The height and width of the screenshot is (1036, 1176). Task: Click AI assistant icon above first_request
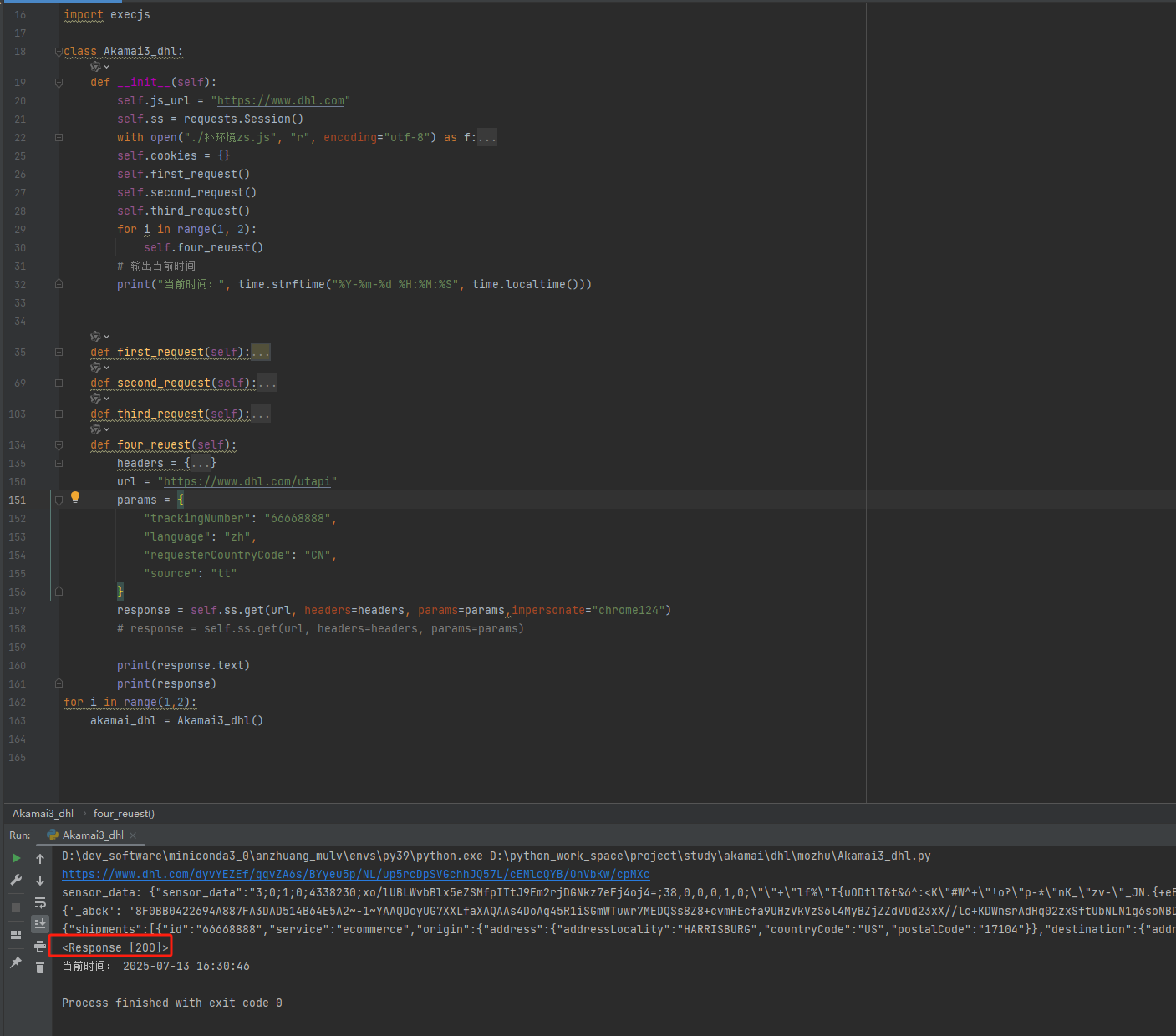pyautogui.click(x=95, y=337)
